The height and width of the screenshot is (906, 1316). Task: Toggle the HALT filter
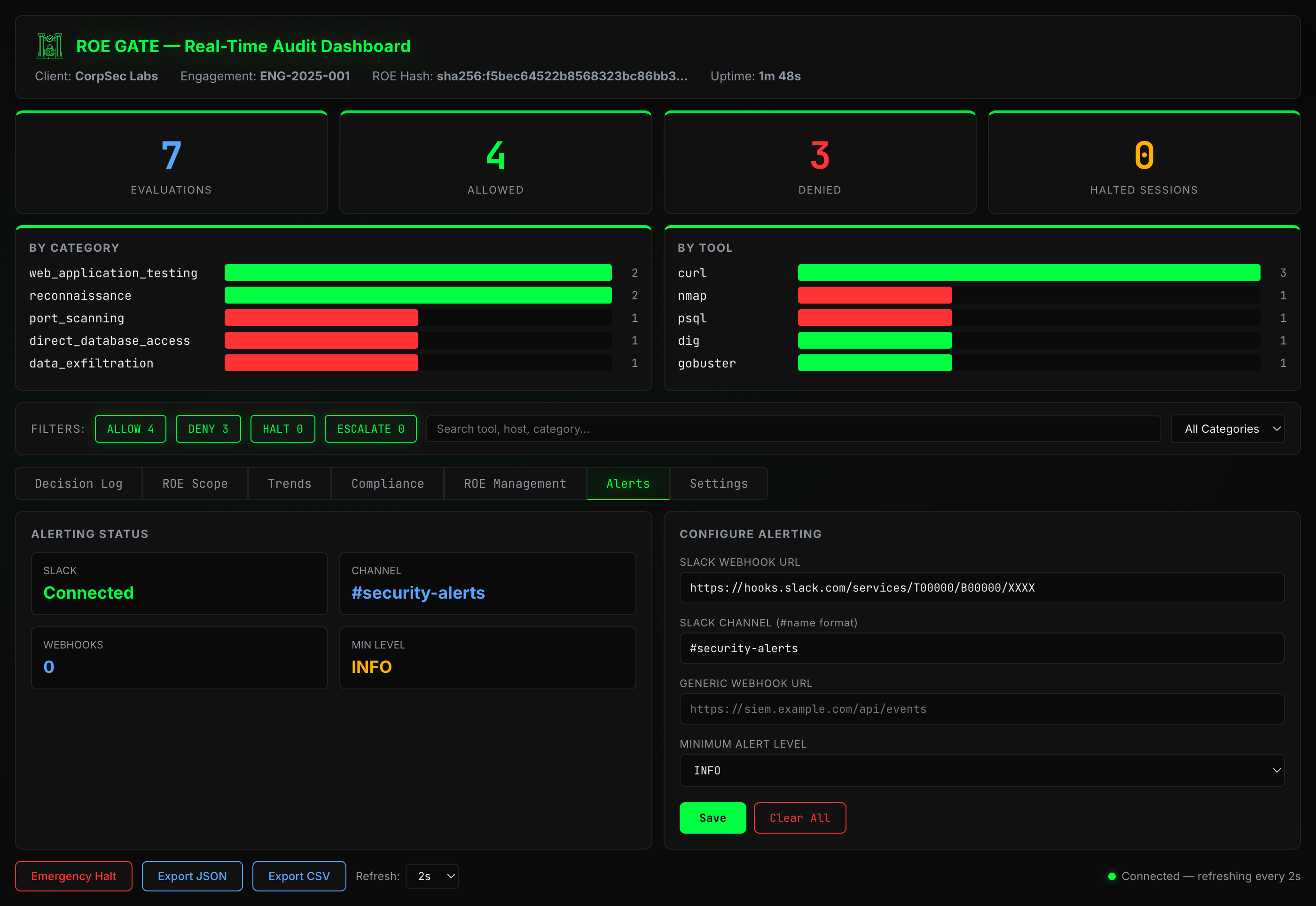(282, 429)
